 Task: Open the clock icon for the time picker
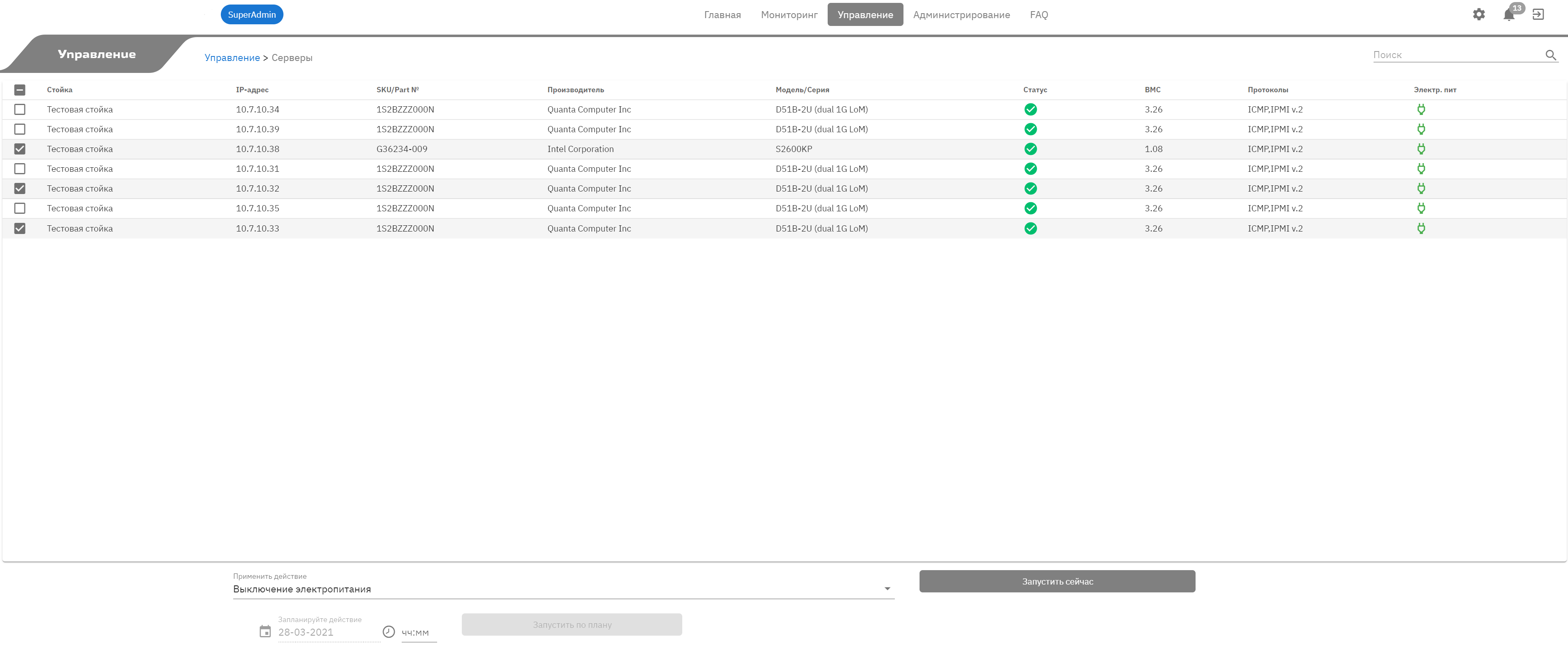(x=388, y=632)
